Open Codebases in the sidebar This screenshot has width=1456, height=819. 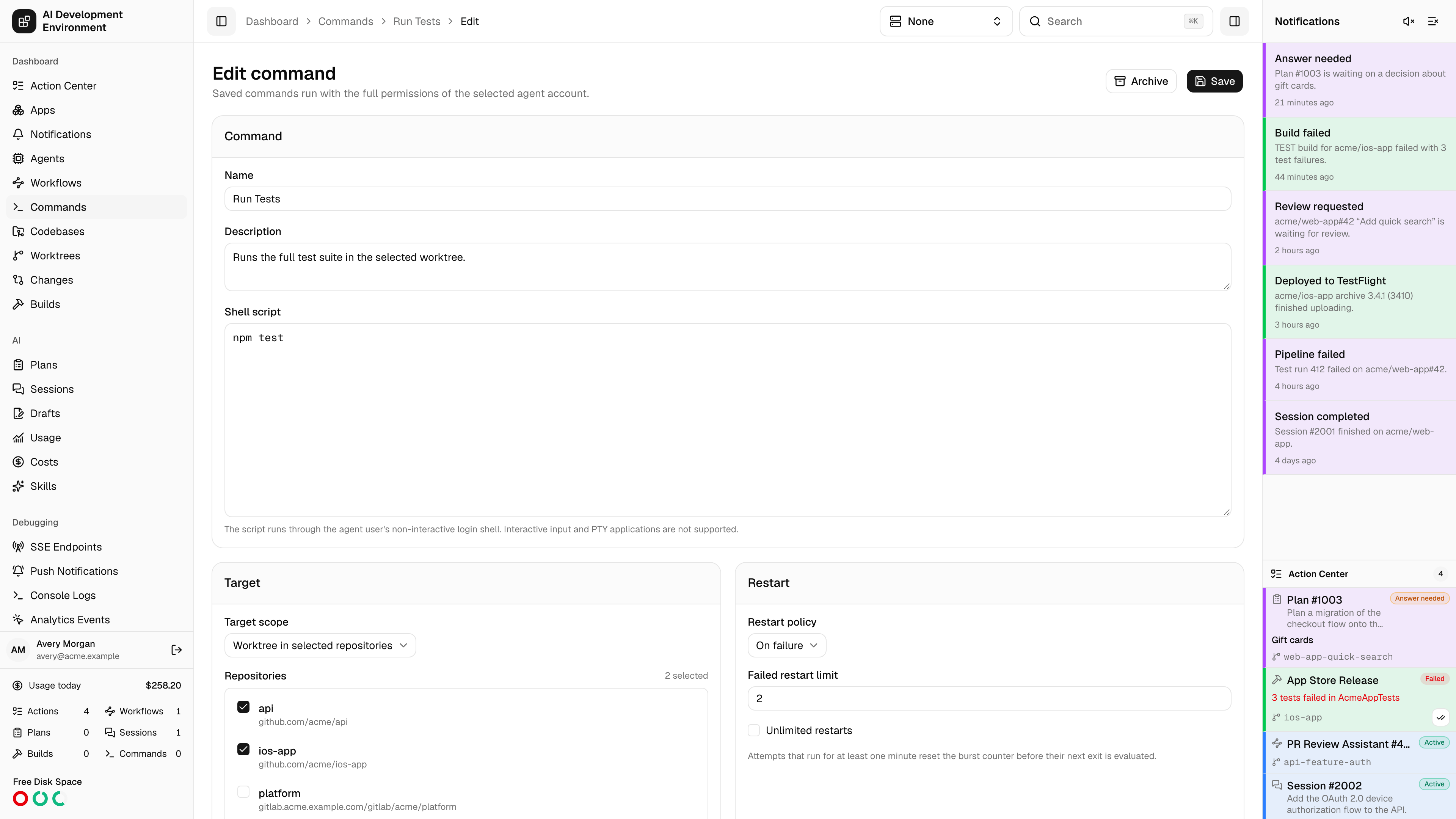(97, 232)
